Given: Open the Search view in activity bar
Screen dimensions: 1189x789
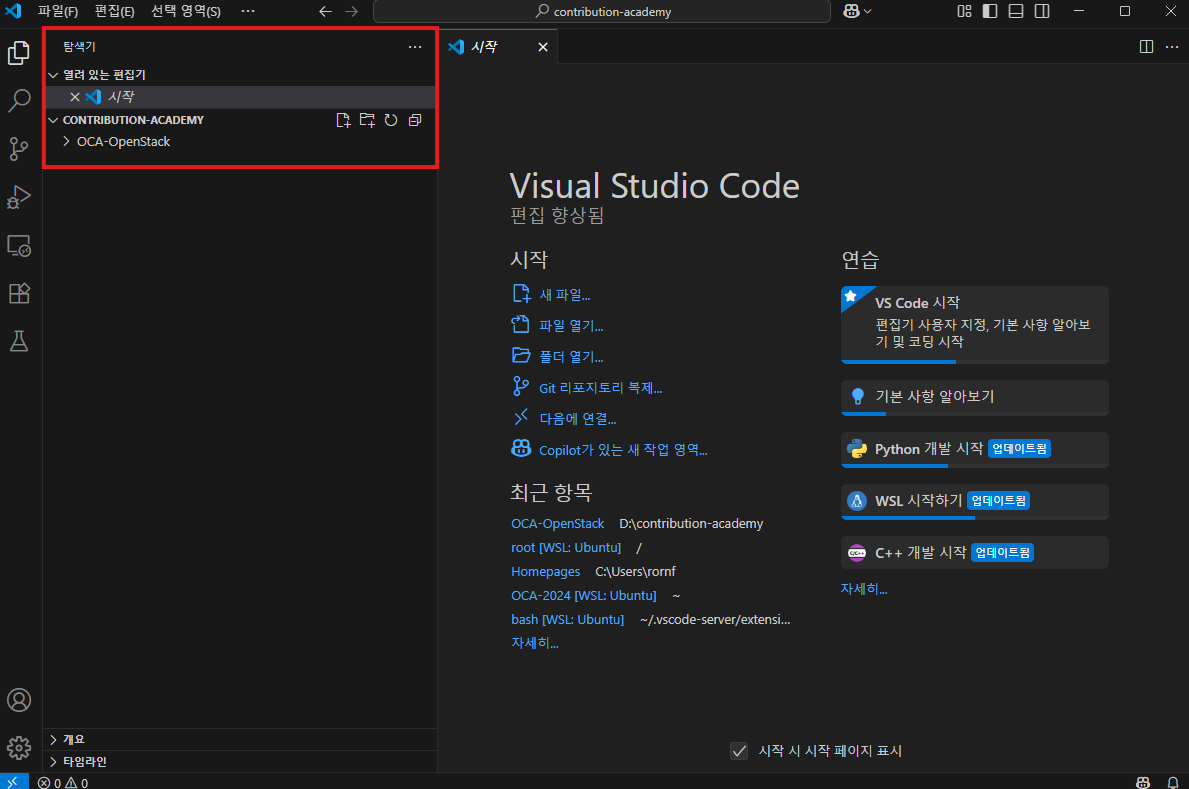Looking at the screenshot, I should click(x=19, y=100).
